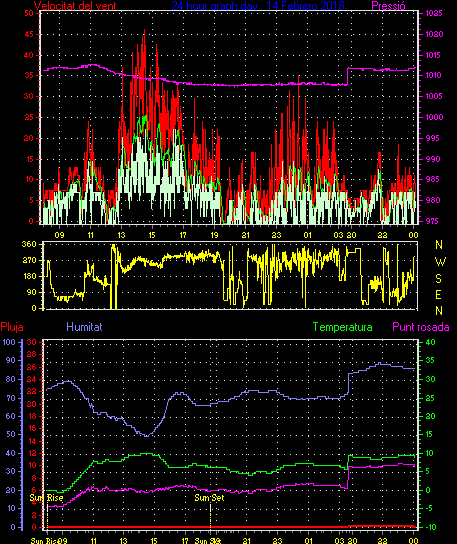Click wind chart time label 23
Viewport: 457px width, 544px height.
click(277, 235)
